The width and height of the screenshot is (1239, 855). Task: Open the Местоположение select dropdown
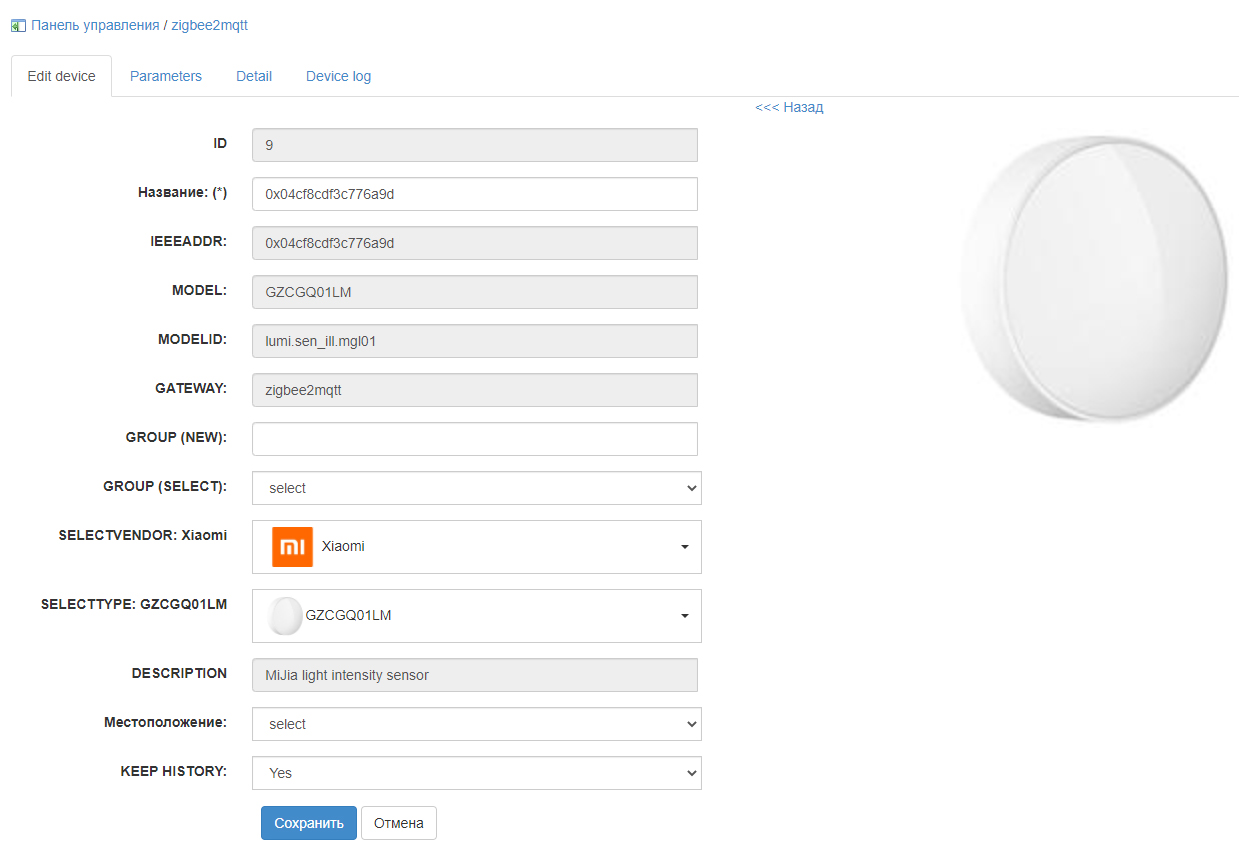tap(476, 724)
